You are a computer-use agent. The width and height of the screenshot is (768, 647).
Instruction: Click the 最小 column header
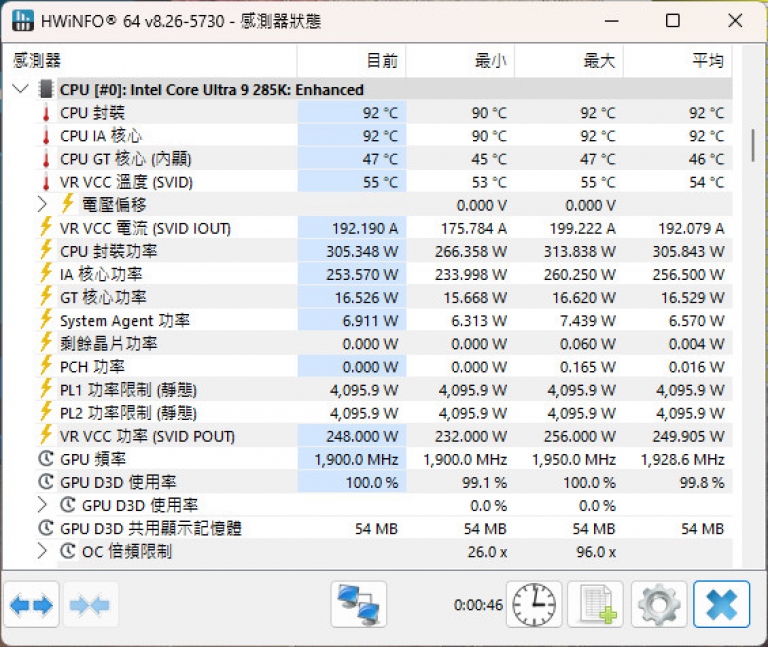coord(460,61)
